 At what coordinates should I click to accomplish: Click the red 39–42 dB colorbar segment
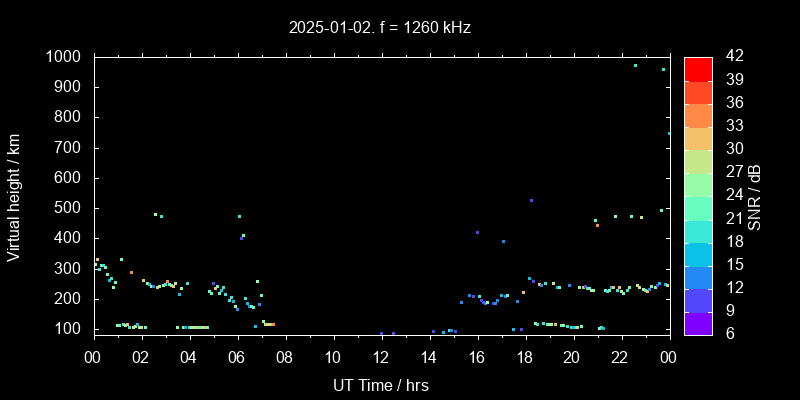698,68
